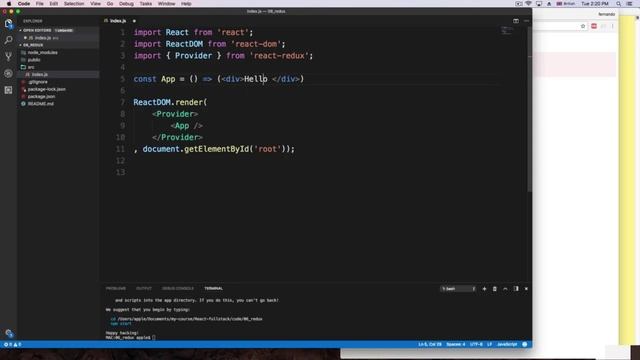
Task: Open the Manage gear at the activity bar bottom
Action: (x=9, y=333)
